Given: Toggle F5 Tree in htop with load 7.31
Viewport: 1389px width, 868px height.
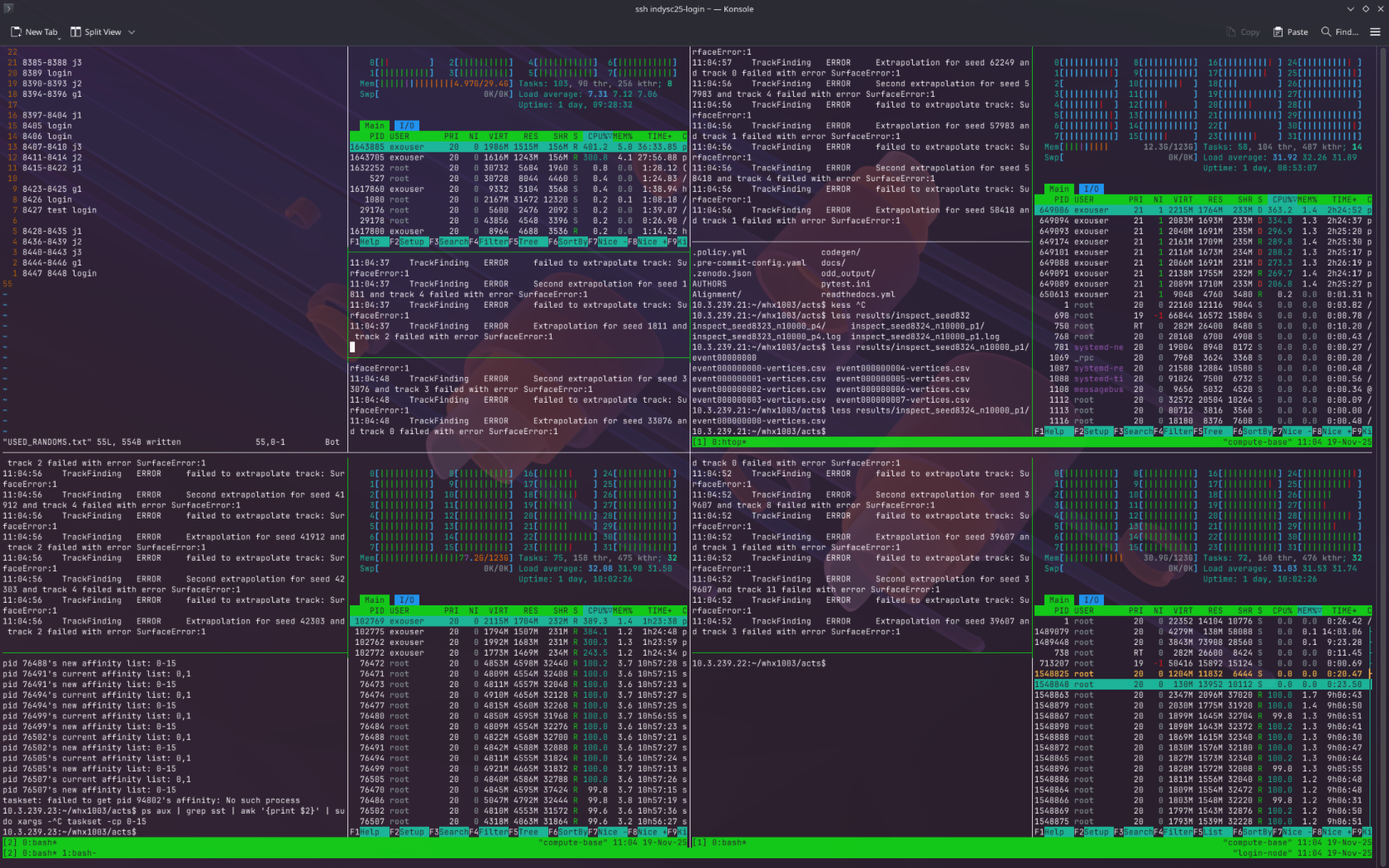Looking at the screenshot, I should (x=528, y=242).
